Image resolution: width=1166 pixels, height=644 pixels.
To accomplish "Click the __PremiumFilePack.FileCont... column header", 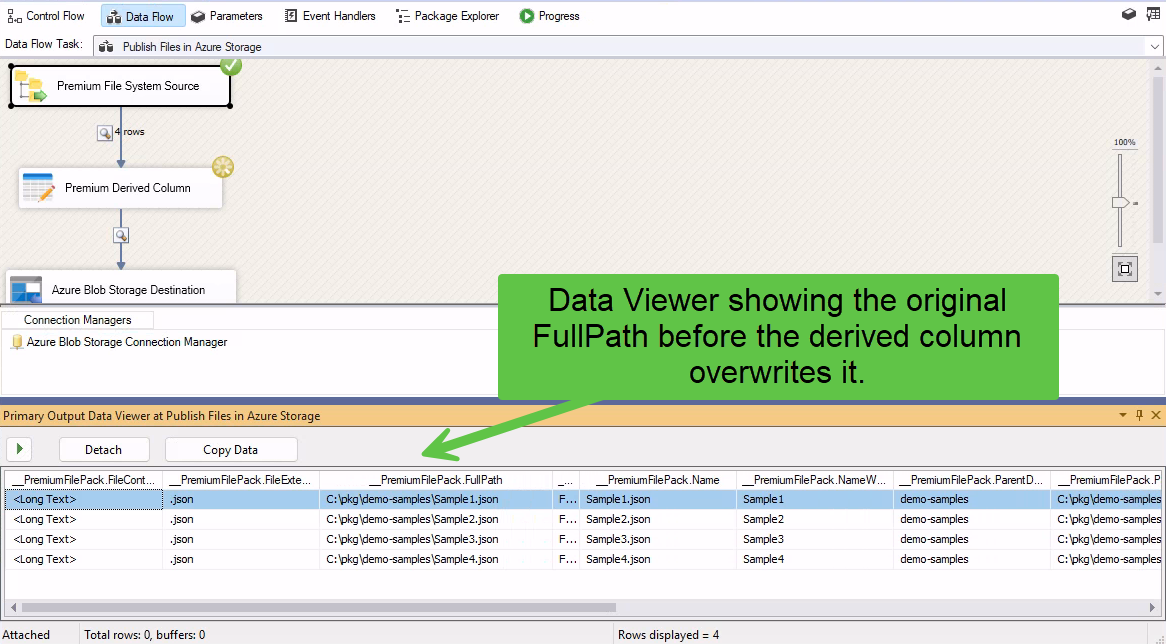I will tap(84, 480).
